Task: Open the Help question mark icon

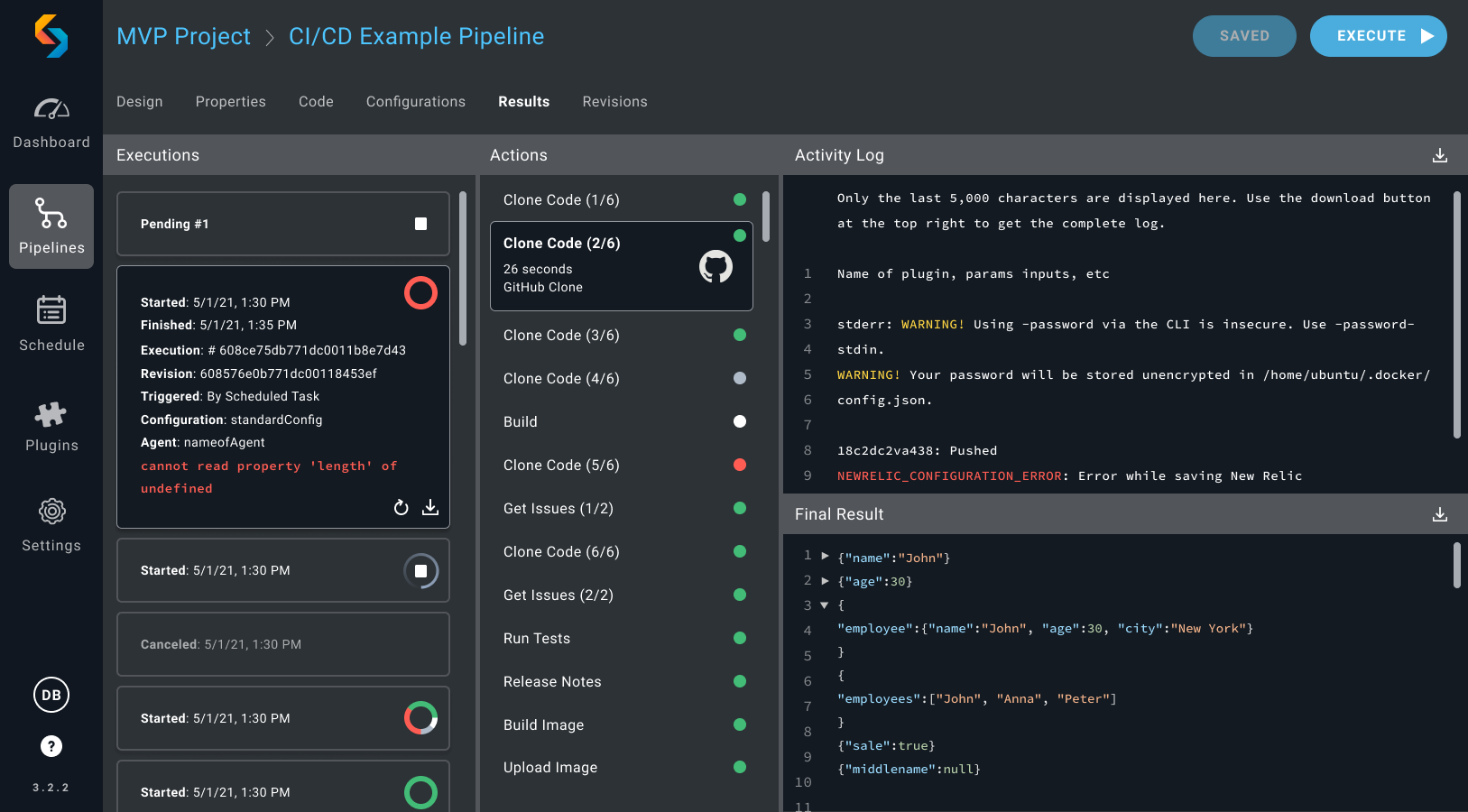Action: click(51, 746)
